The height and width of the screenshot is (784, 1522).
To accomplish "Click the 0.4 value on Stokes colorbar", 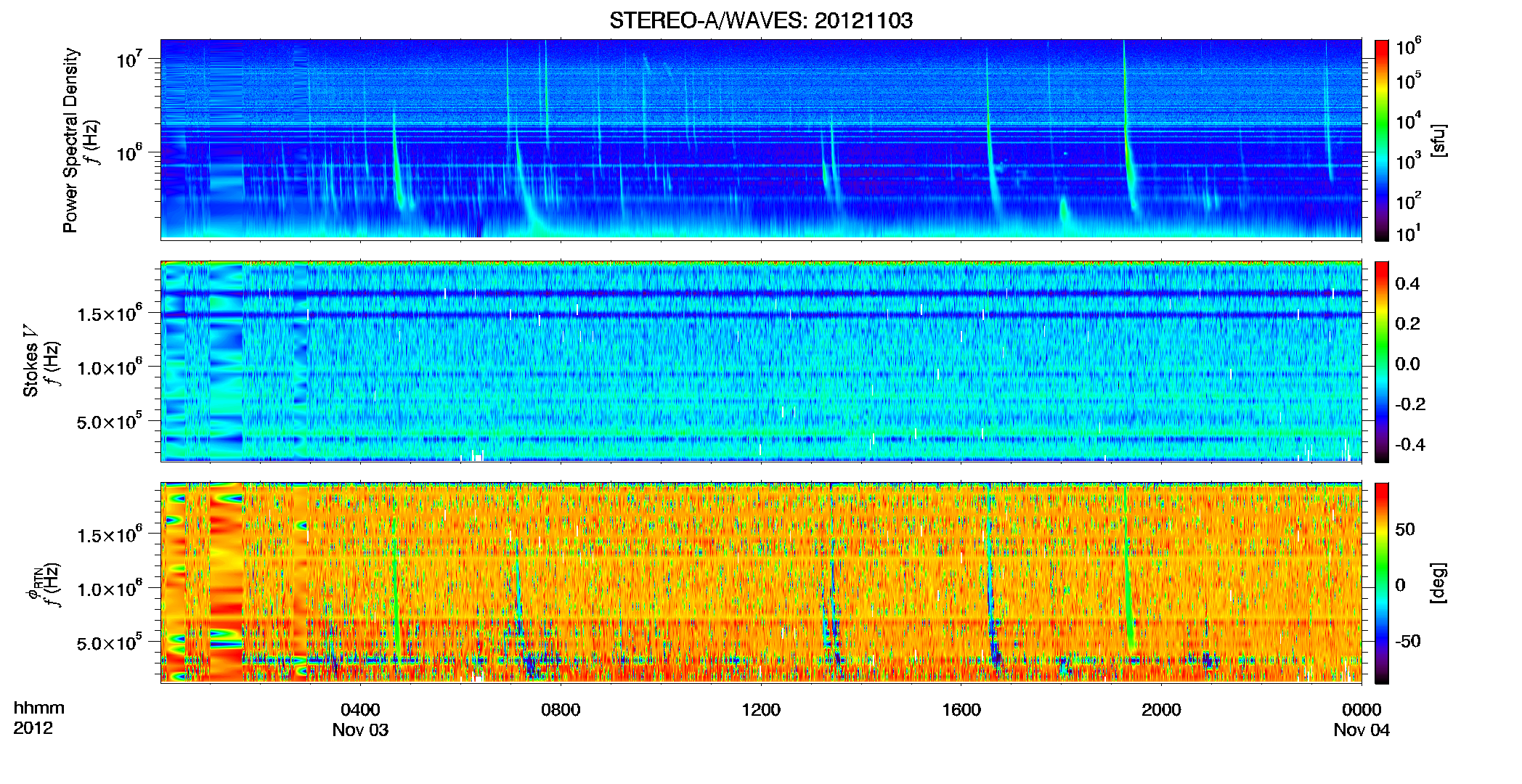I will click(x=1407, y=284).
